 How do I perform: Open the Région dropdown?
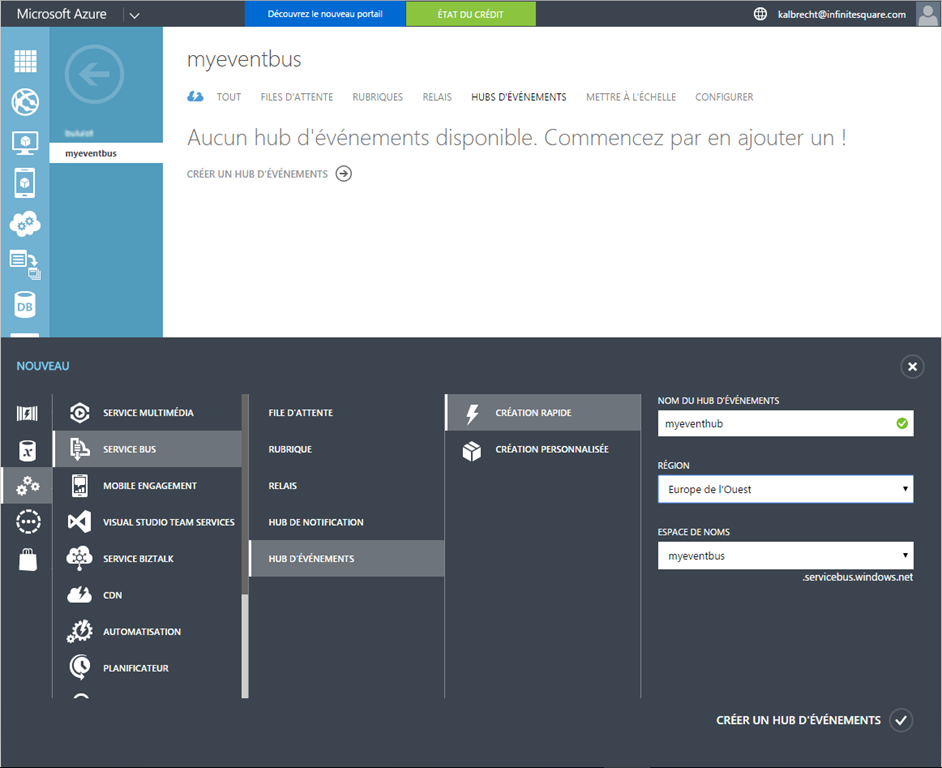coord(785,489)
